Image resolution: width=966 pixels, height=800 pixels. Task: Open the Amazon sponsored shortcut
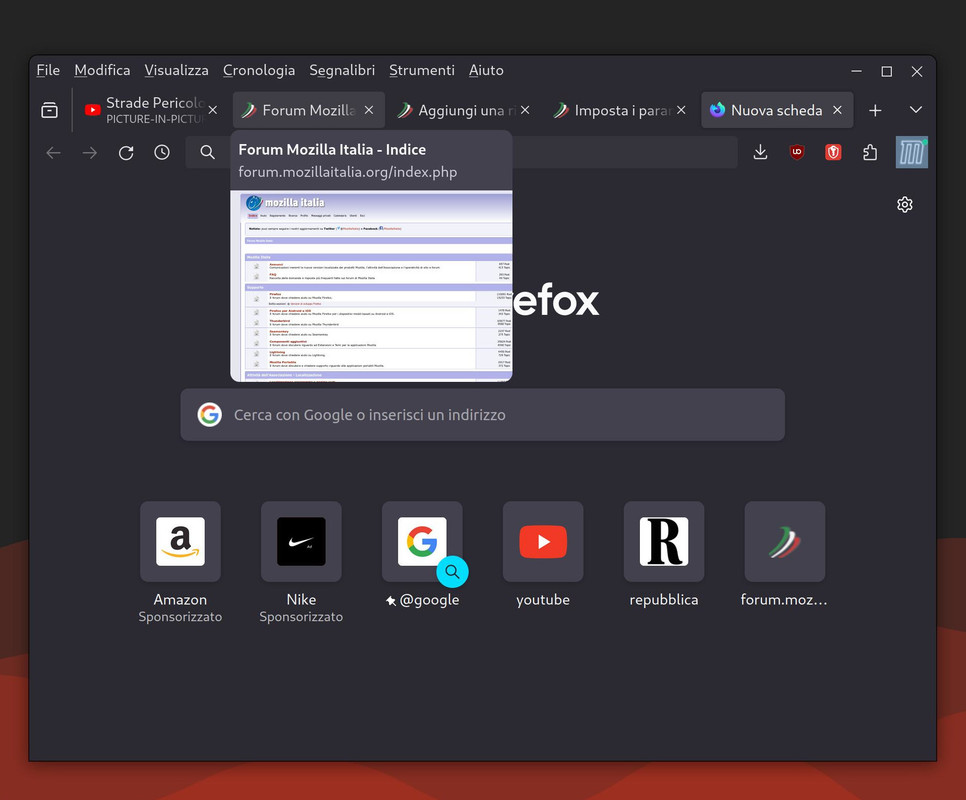(181, 541)
